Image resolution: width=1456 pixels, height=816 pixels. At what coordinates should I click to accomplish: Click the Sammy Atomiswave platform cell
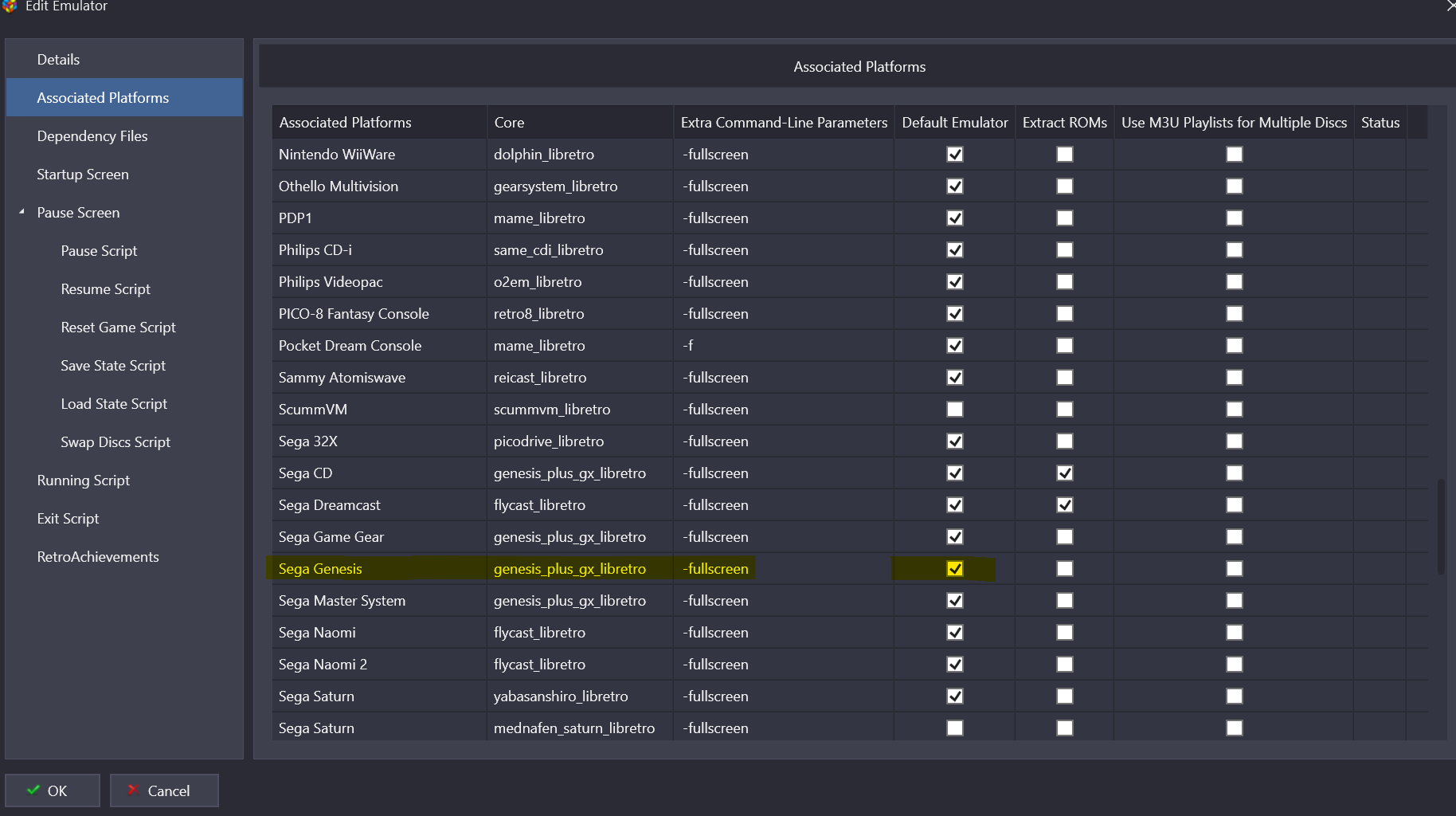tap(379, 378)
